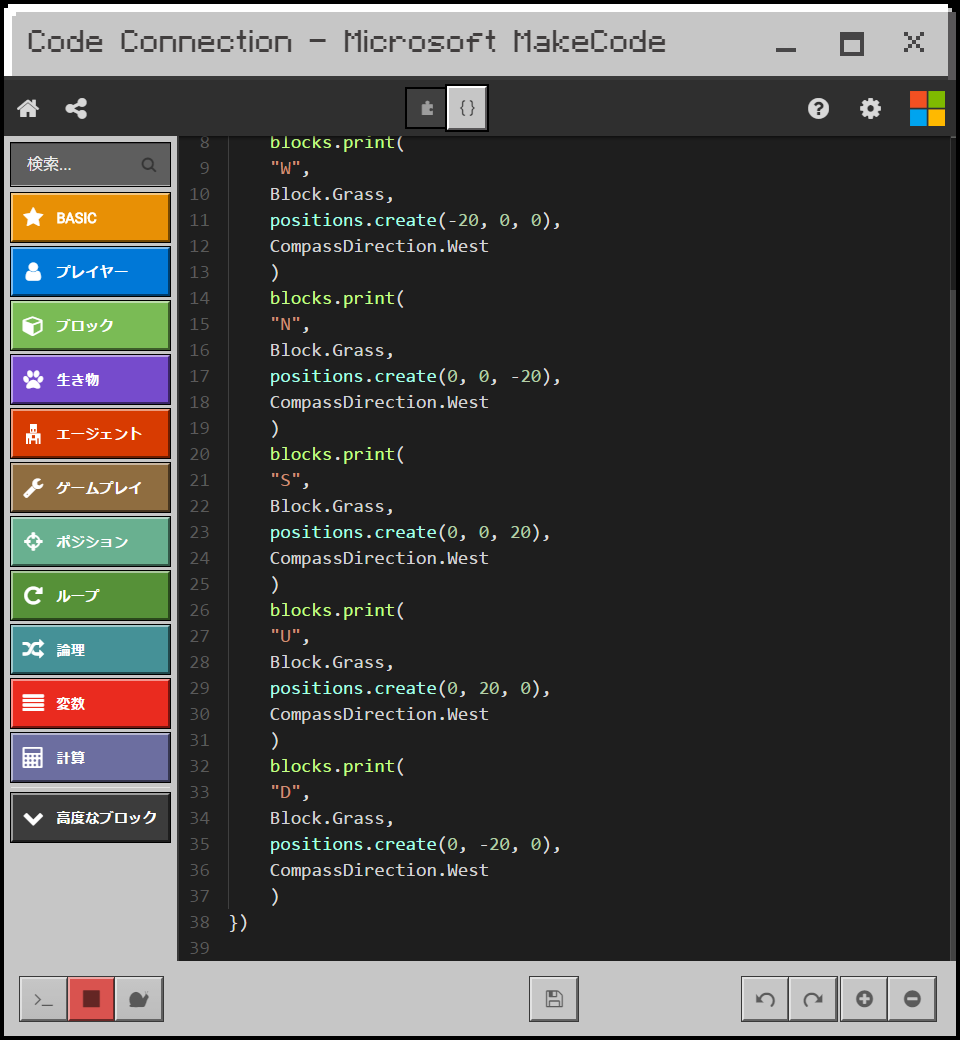
Task: Save the project with the floppy disk icon
Action: [553, 998]
